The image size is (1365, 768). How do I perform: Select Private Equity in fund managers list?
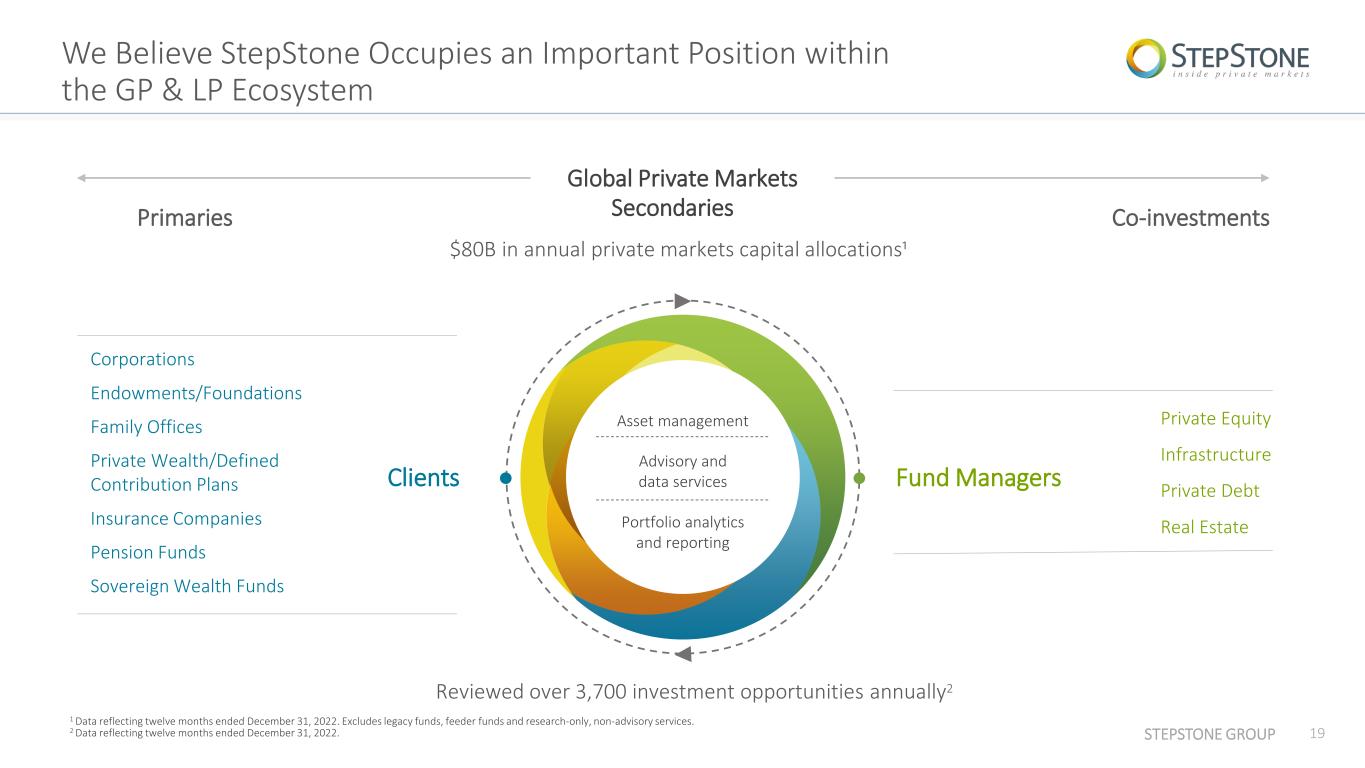click(1215, 418)
